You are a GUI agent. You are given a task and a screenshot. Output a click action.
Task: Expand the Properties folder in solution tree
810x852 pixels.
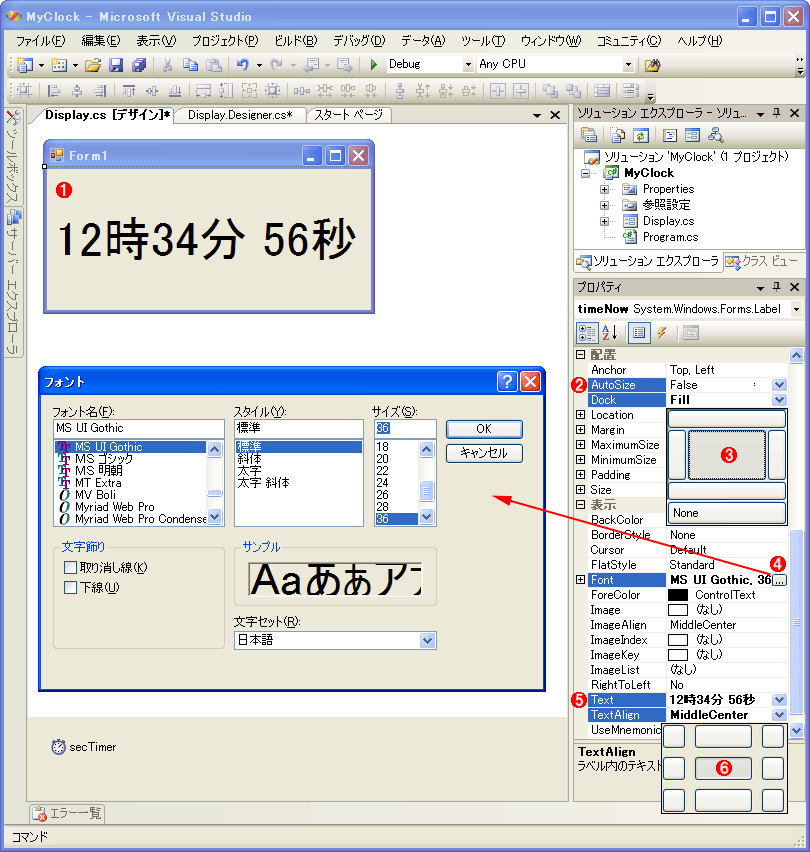(604, 189)
